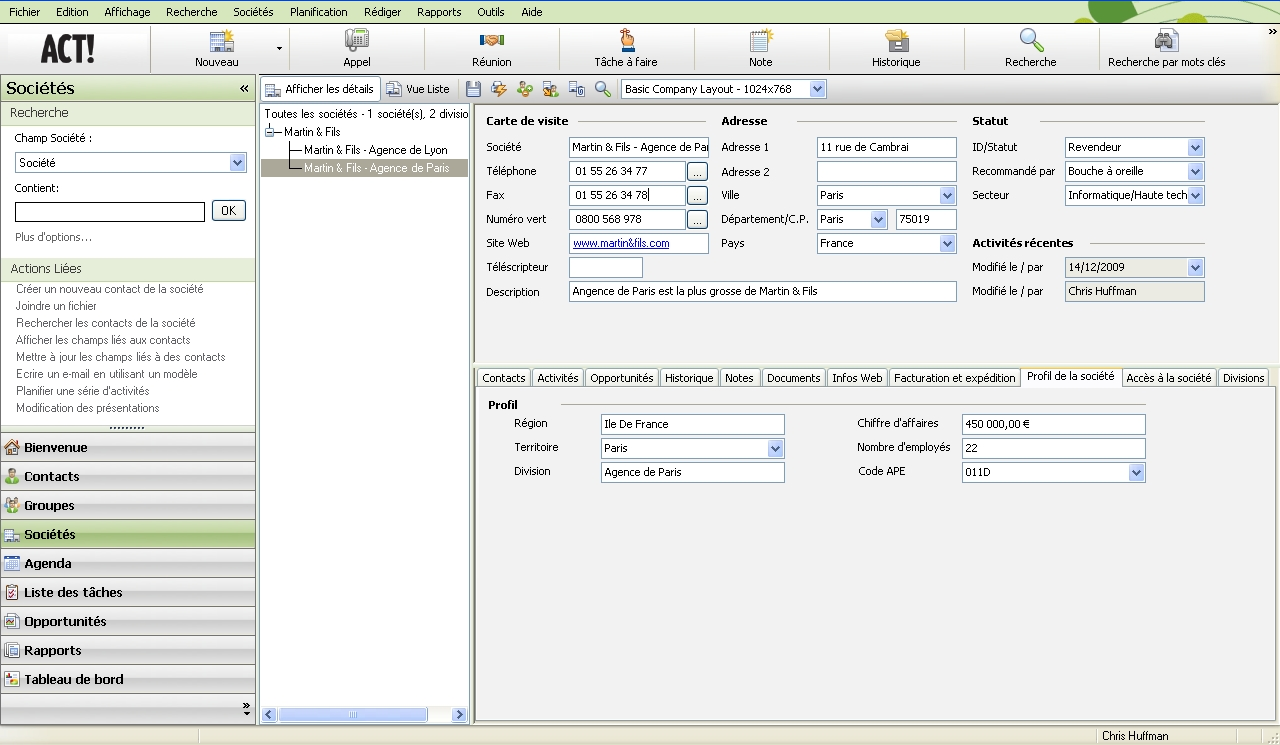Open the Basic Company Layout dropdown
This screenshot has width=1280, height=745.
(817, 89)
